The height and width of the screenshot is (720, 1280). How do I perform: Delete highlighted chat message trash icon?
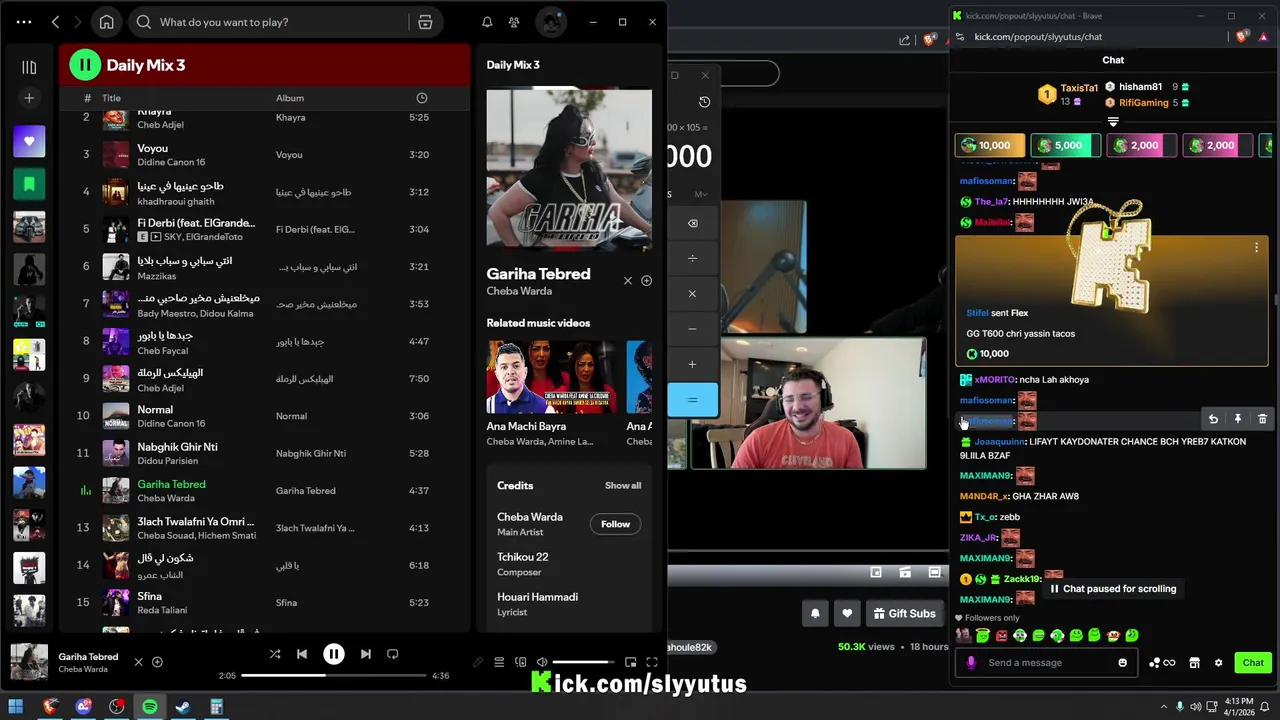pos(1262,420)
